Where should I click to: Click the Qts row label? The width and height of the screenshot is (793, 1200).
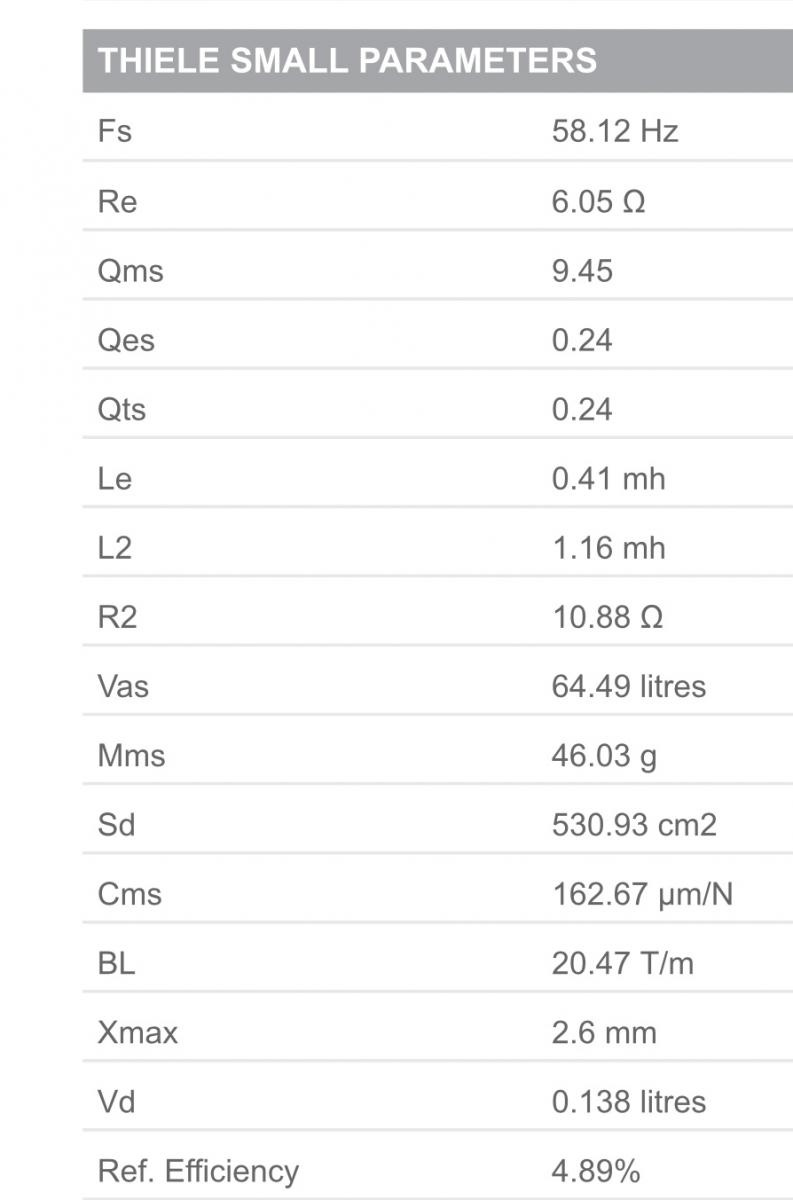click(122, 410)
